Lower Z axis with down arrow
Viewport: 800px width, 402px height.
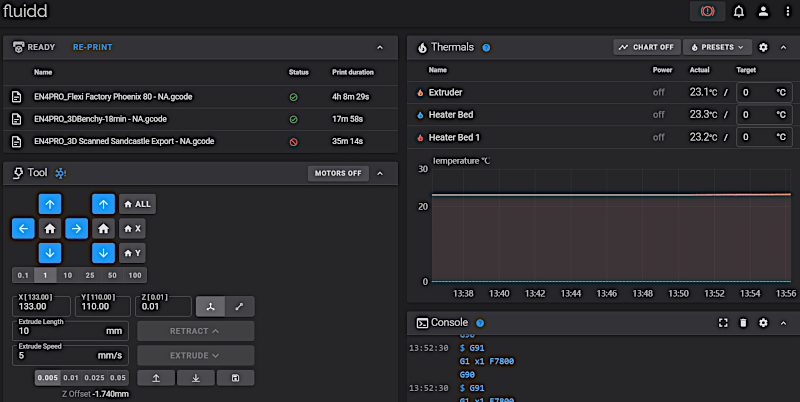click(104, 253)
